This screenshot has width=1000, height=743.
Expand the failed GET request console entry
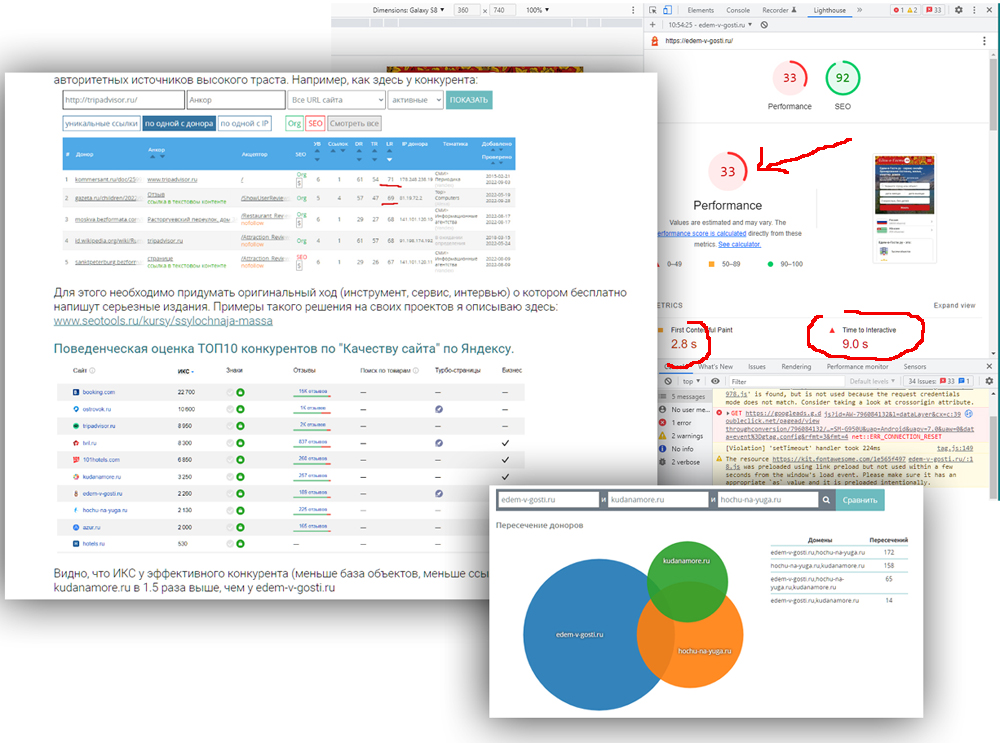tap(728, 413)
